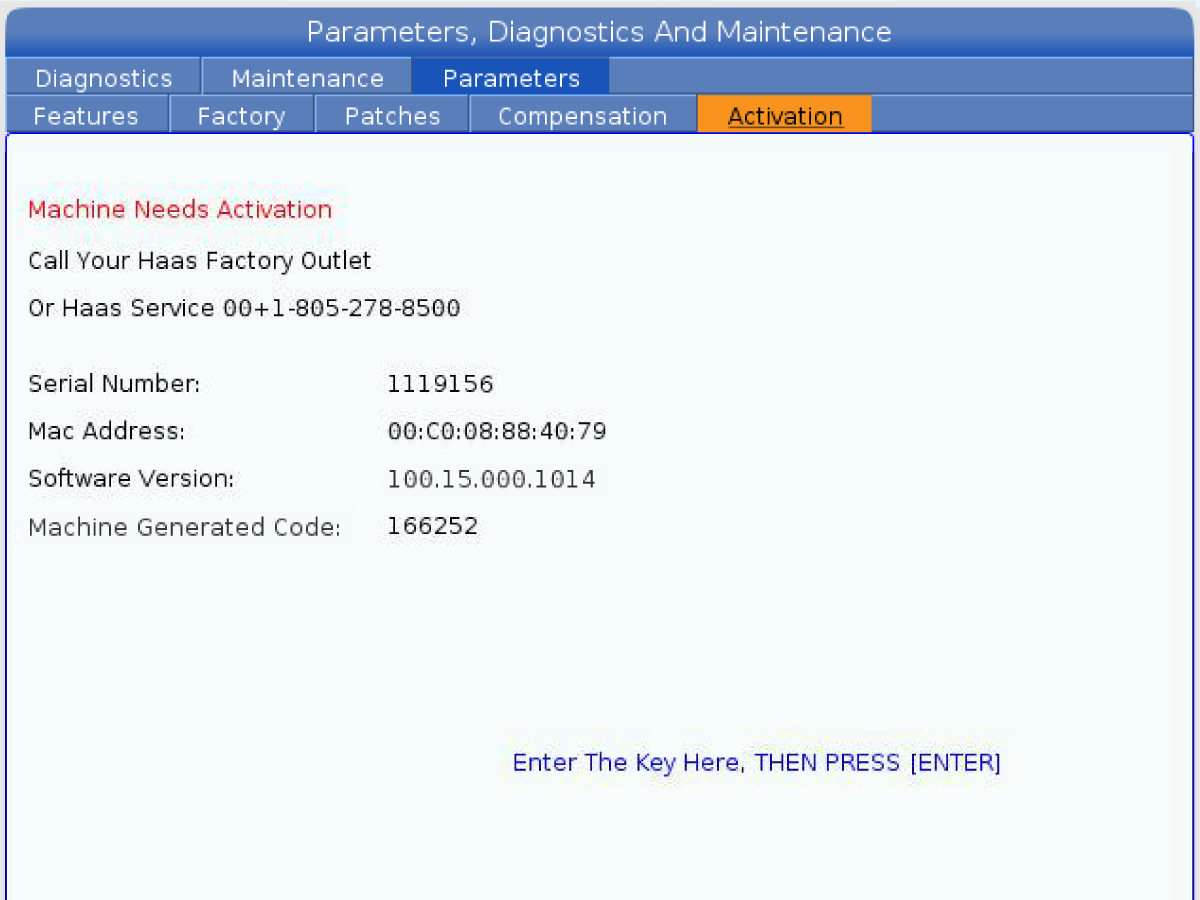The width and height of the screenshot is (1200, 900).
Task: Click the 'Mac Address:' label
Action: coord(107,432)
